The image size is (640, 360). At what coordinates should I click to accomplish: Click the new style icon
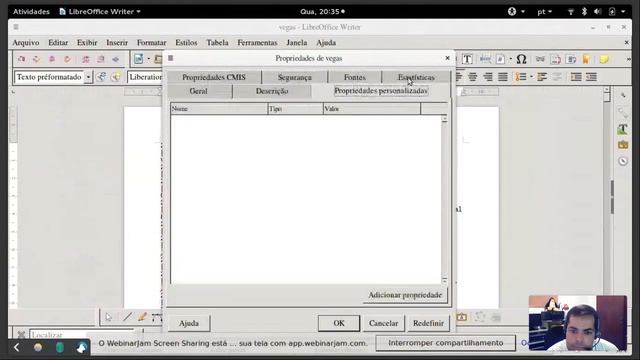(x=116, y=77)
